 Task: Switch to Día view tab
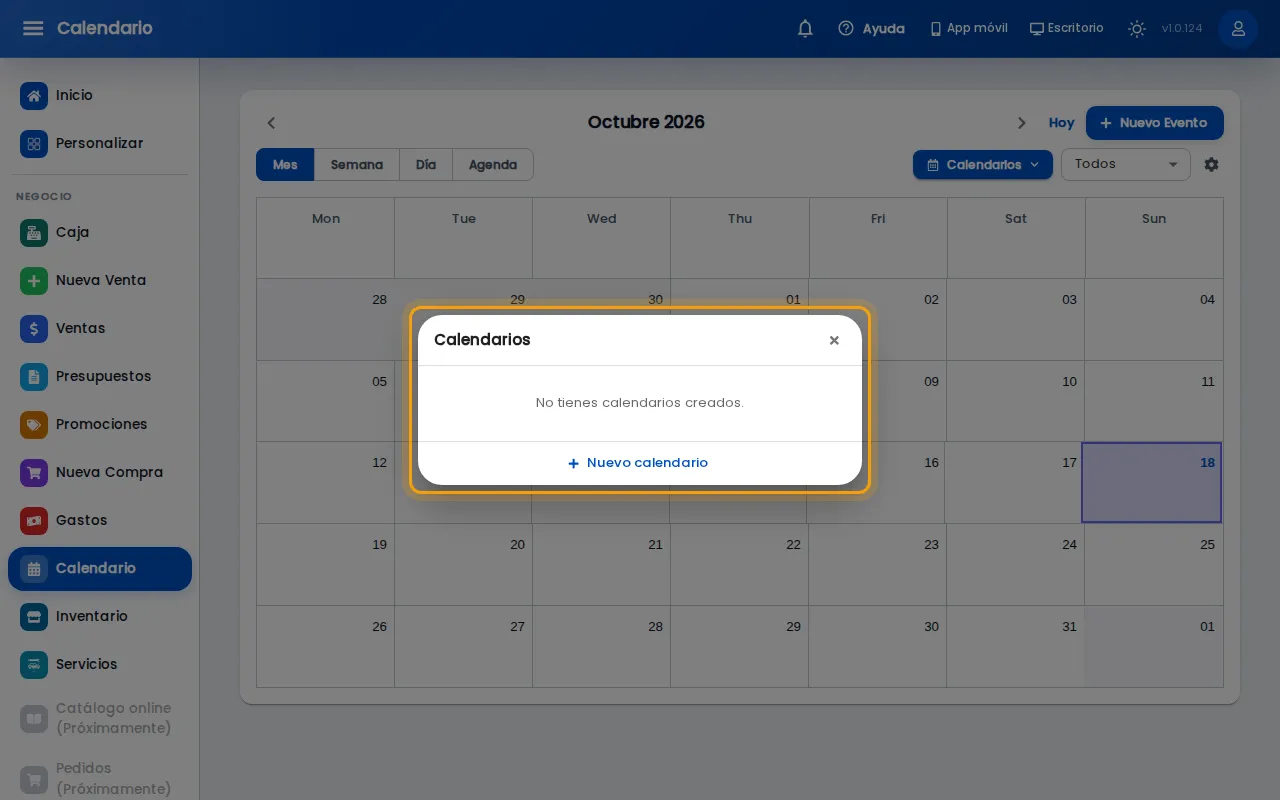pyautogui.click(x=426, y=165)
